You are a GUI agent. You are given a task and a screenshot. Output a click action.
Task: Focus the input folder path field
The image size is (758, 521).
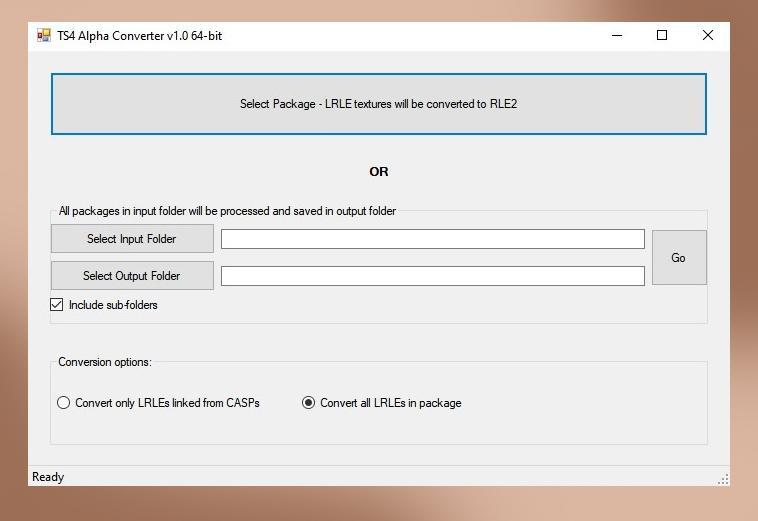433,239
